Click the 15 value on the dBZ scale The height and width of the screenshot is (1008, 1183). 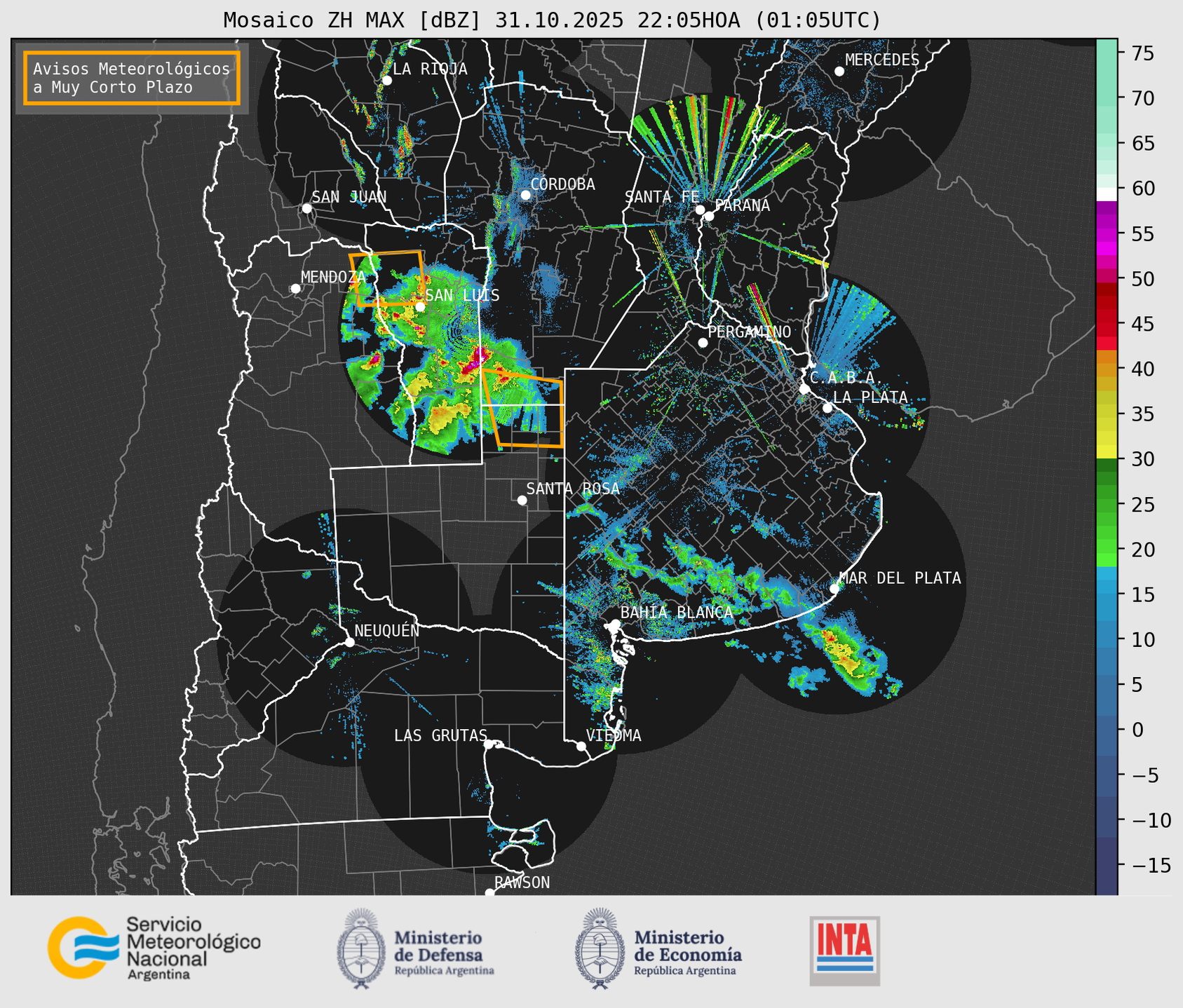tap(1142, 594)
